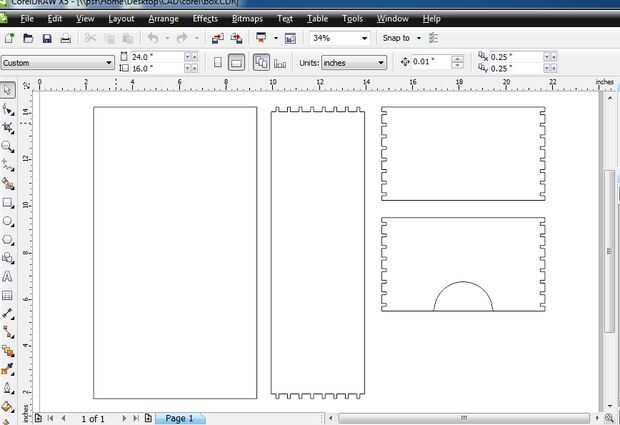The image size is (620, 425).
Task: Select the Eyedropper tool
Action: tap(8, 369)
